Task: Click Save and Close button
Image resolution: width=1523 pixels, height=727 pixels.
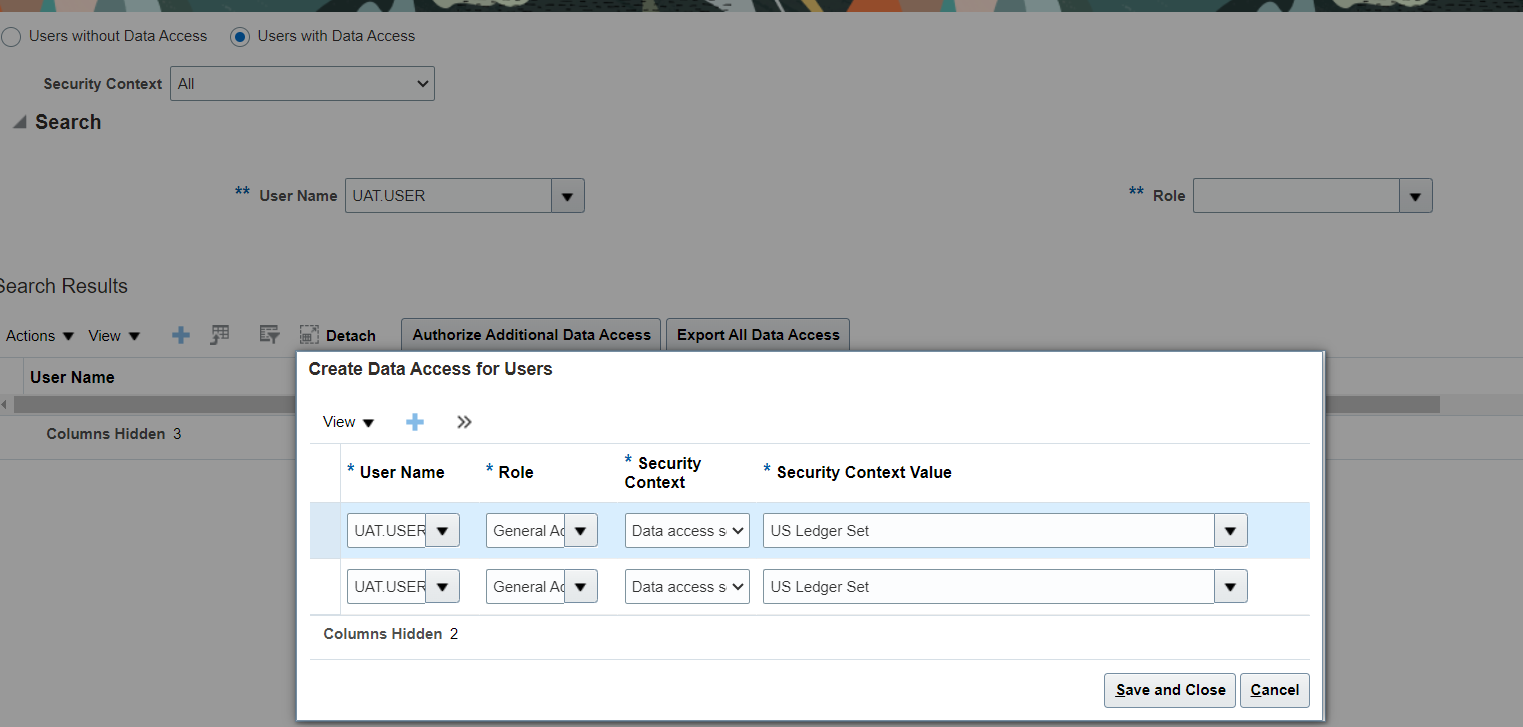Action: [1170, 690]
